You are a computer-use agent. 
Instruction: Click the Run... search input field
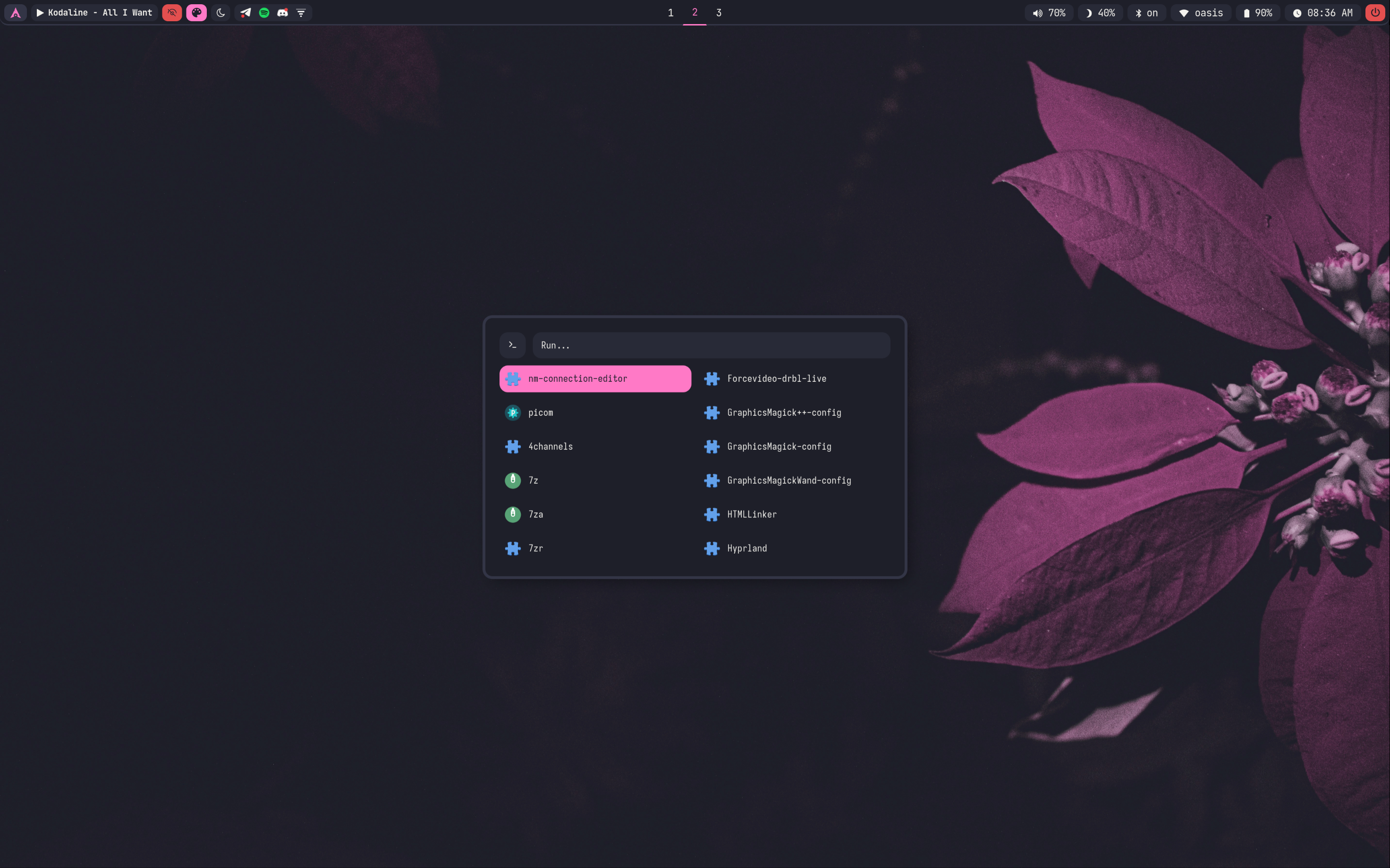tap(711, 345)
